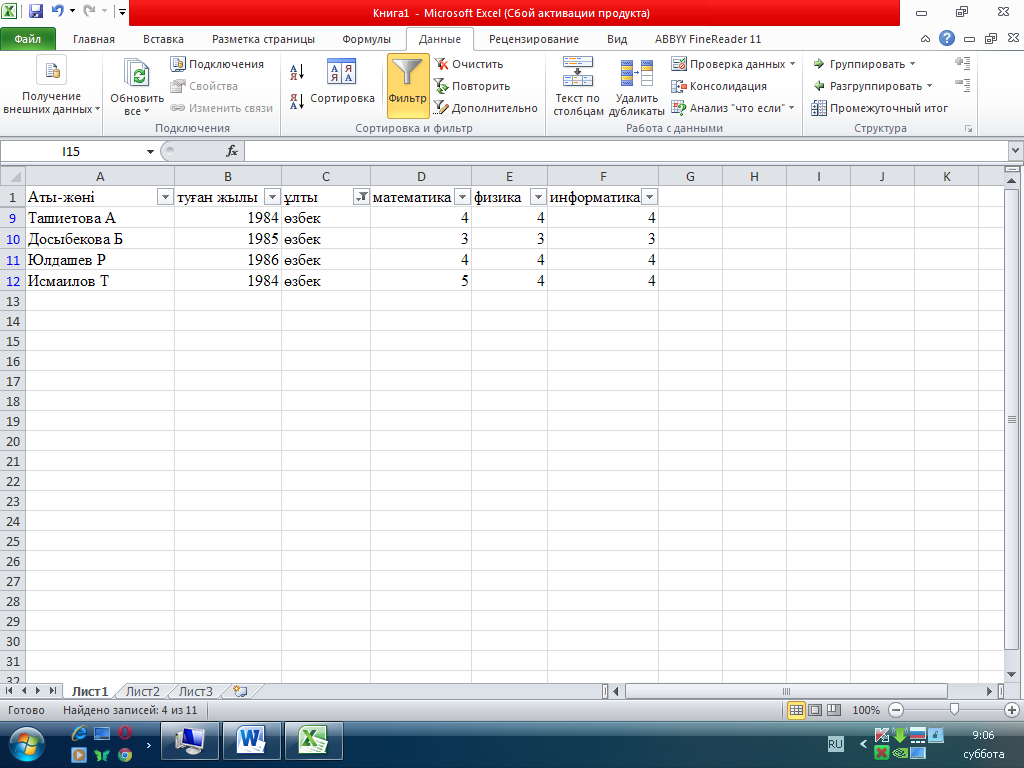
Task: Switch to the Вставка tab
Action: click(163, 39)
